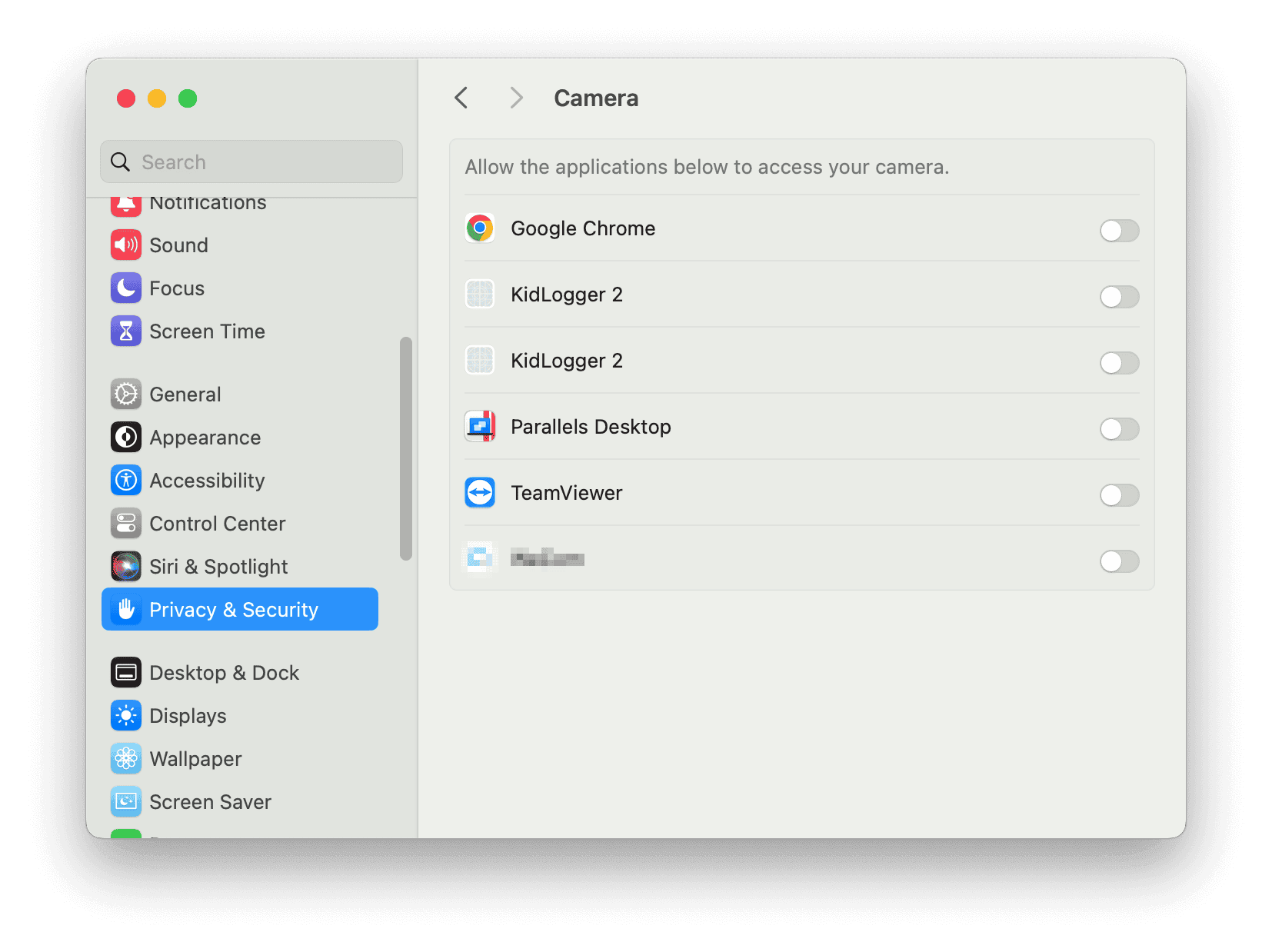Select General in the sidebar
The height and width of the screenshot is (952, 1272).
240,394
